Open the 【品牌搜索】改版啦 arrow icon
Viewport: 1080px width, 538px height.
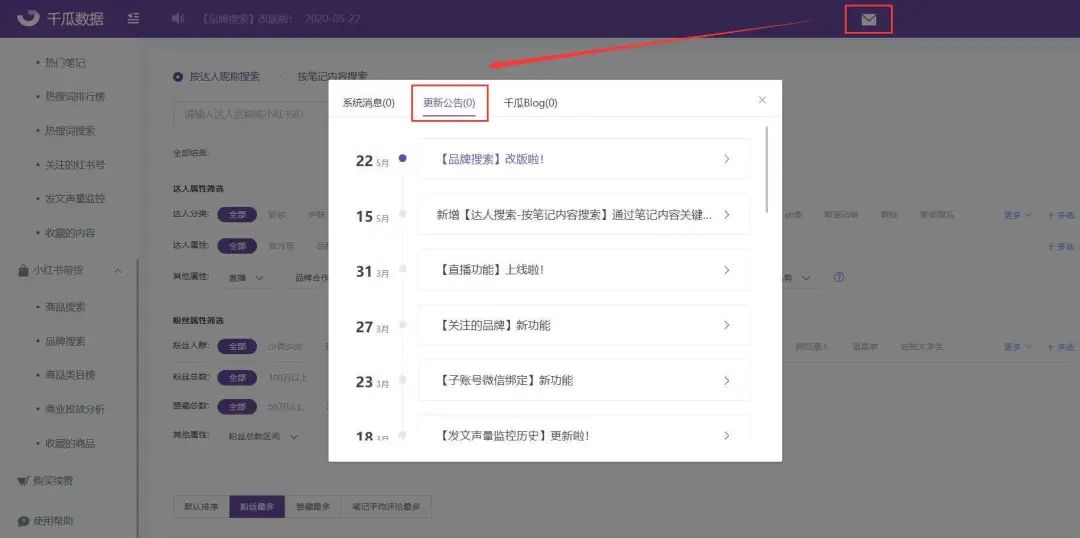pos(727,159)
